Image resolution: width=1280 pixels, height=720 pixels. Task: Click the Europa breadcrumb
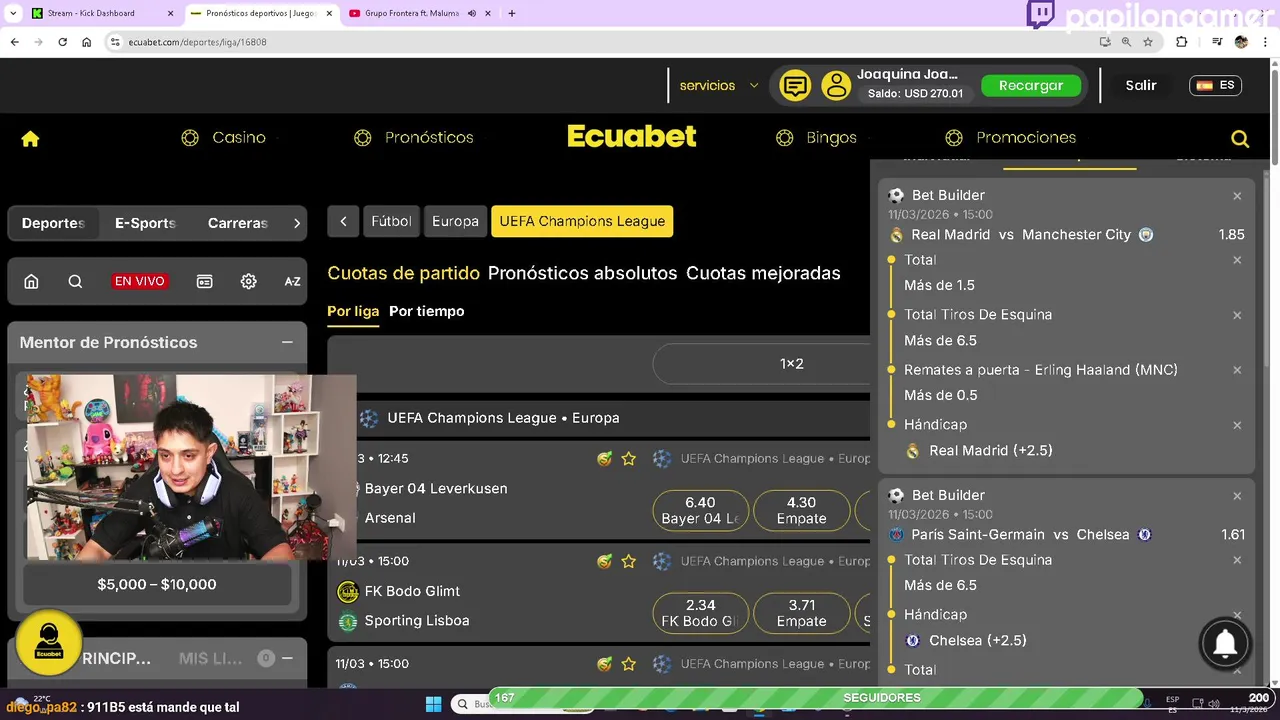pyautogui.click(x=455, y=222)
